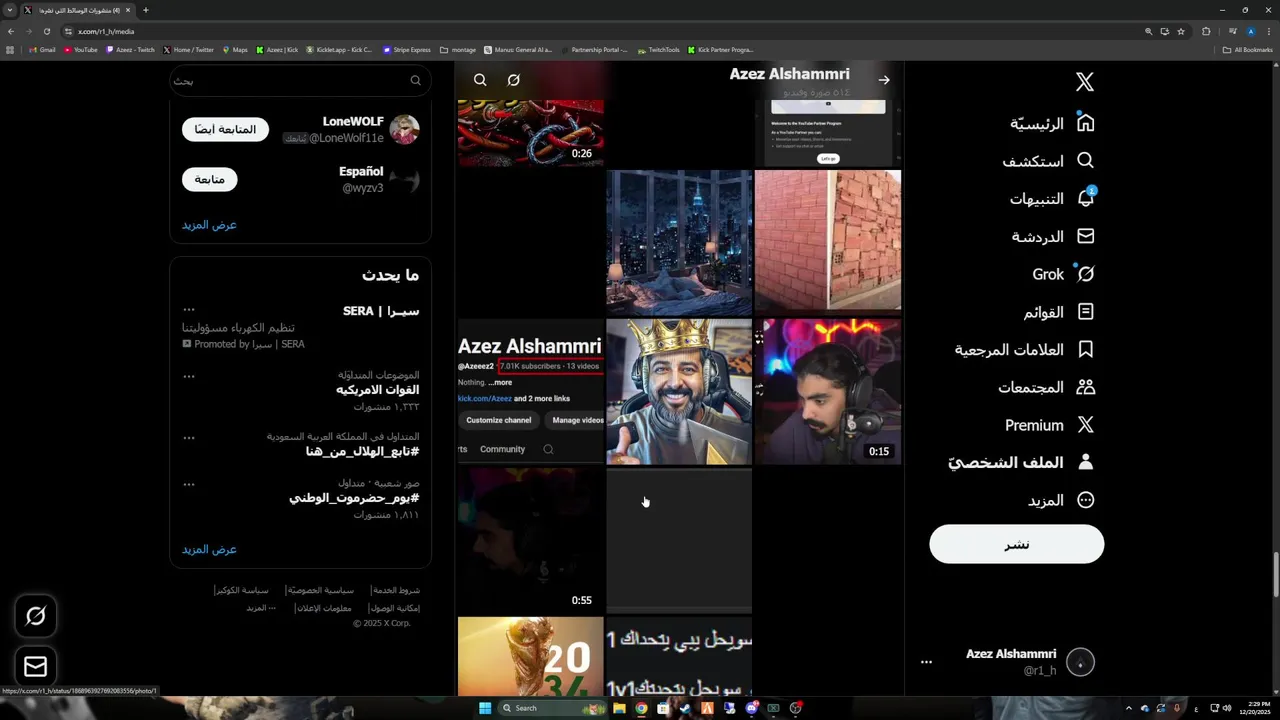Open the 1v1 Arabic text image
The height and width of the screenshot is (720, 1280).
coord(679,656)
